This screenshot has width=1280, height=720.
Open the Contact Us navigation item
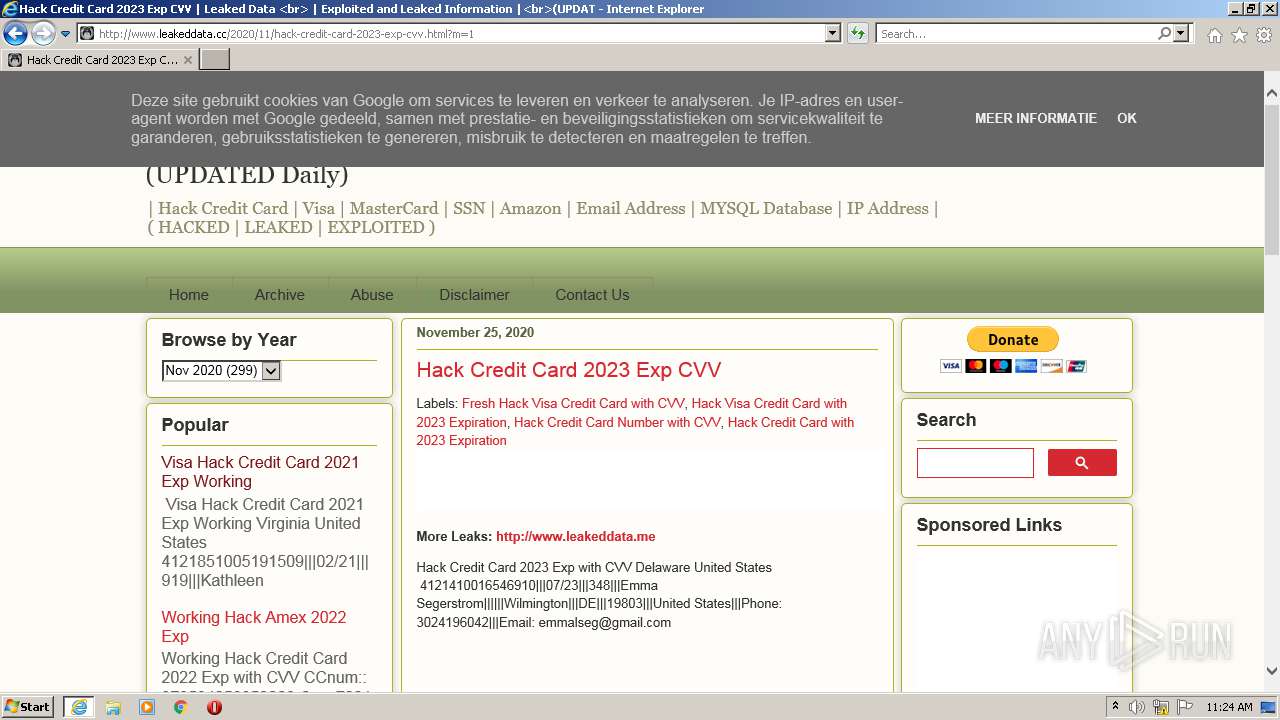coord(592,295)
